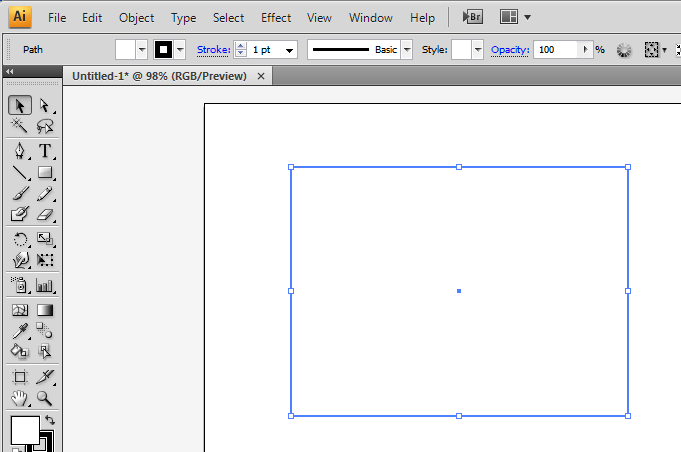Open the Type menu
This screenshot has height=452, width=681.
183,18
